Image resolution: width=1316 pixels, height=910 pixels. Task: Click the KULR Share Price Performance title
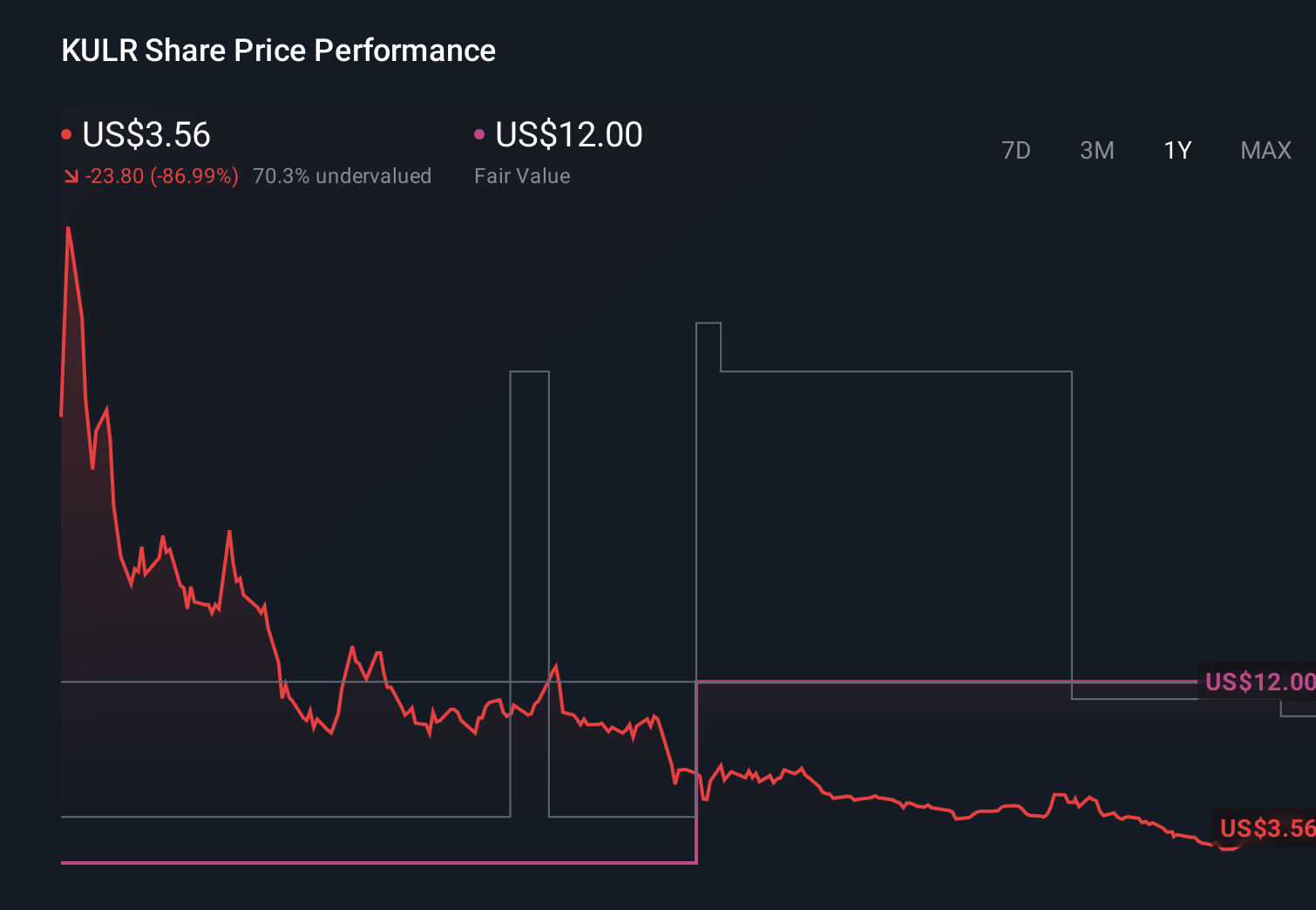pos(278,51)
